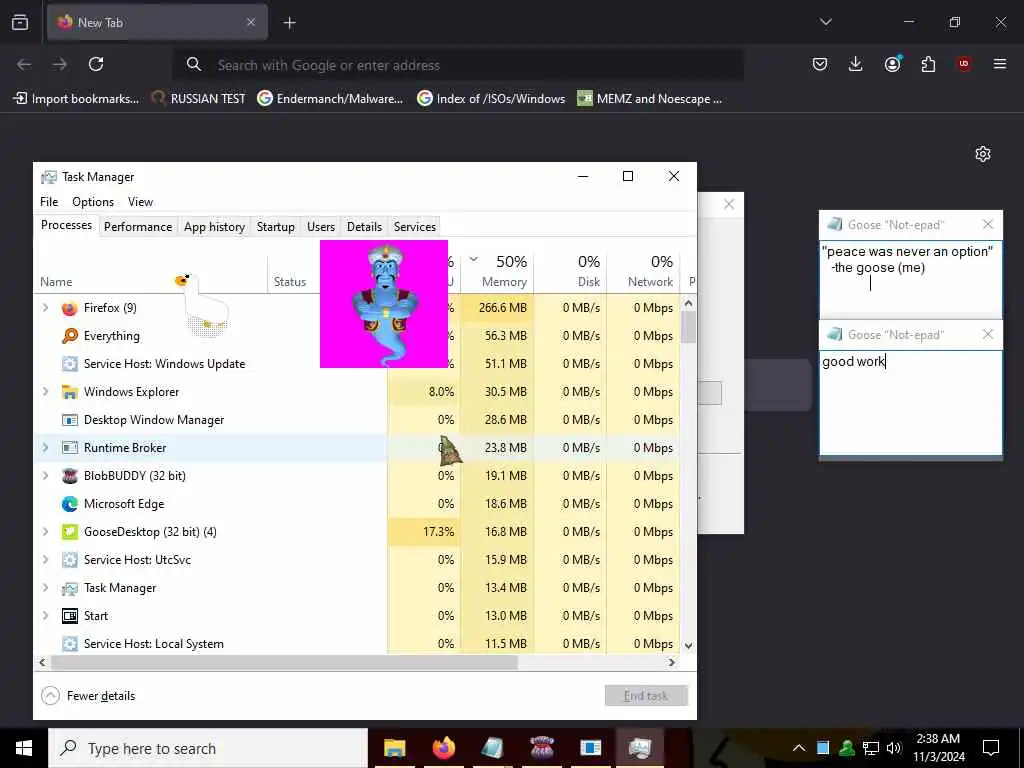
Task: Collapse Task Manager with Fewer details
Action: coord(88,696)
